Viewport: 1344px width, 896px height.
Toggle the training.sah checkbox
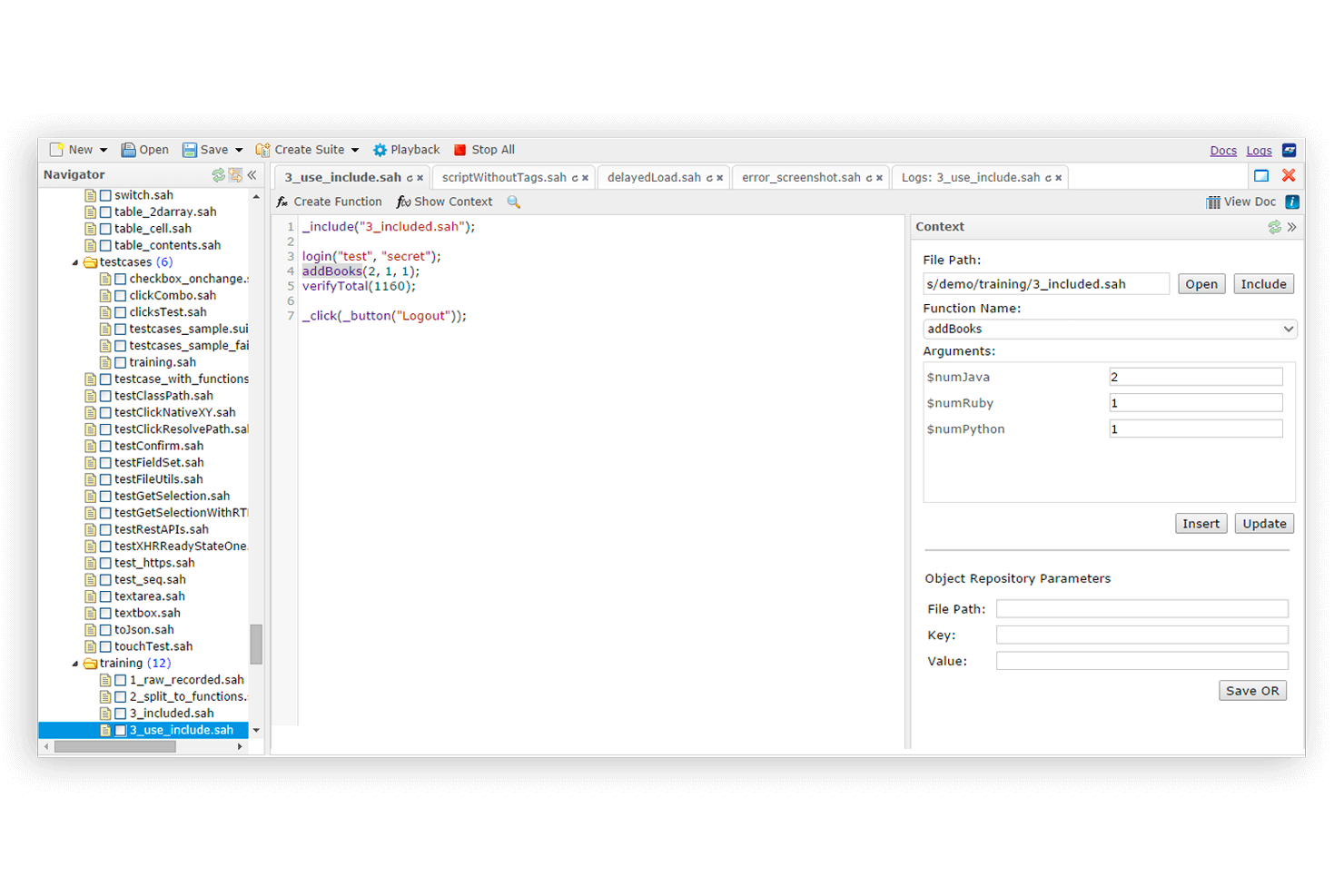coord(120,361)
